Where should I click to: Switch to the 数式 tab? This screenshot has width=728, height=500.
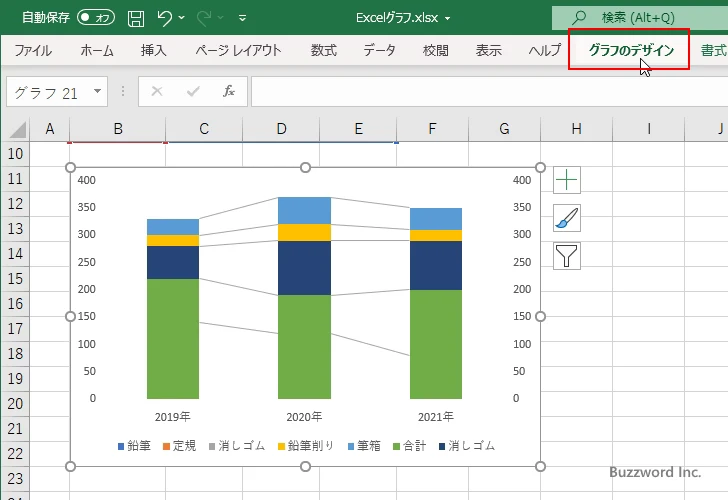[x=324, y=50]
